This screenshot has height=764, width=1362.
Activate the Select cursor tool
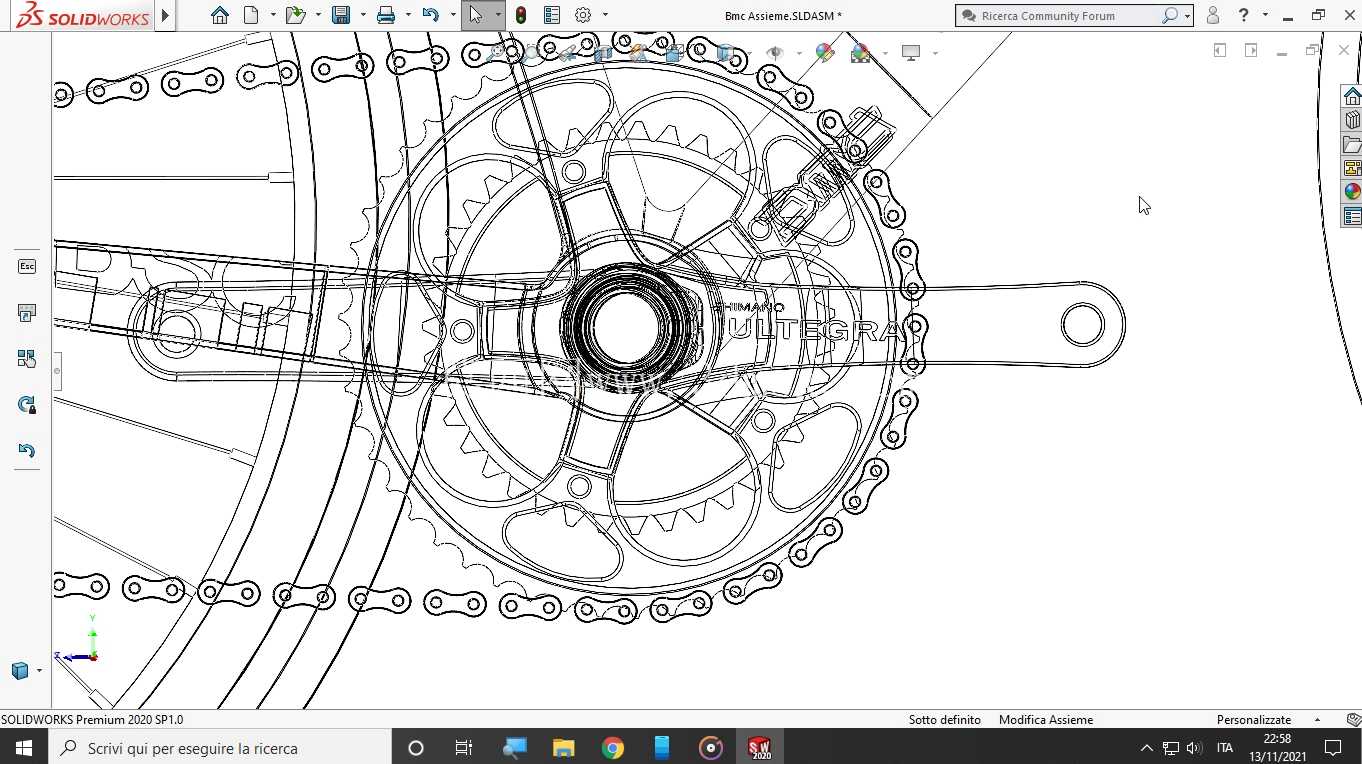click(476, 15)
